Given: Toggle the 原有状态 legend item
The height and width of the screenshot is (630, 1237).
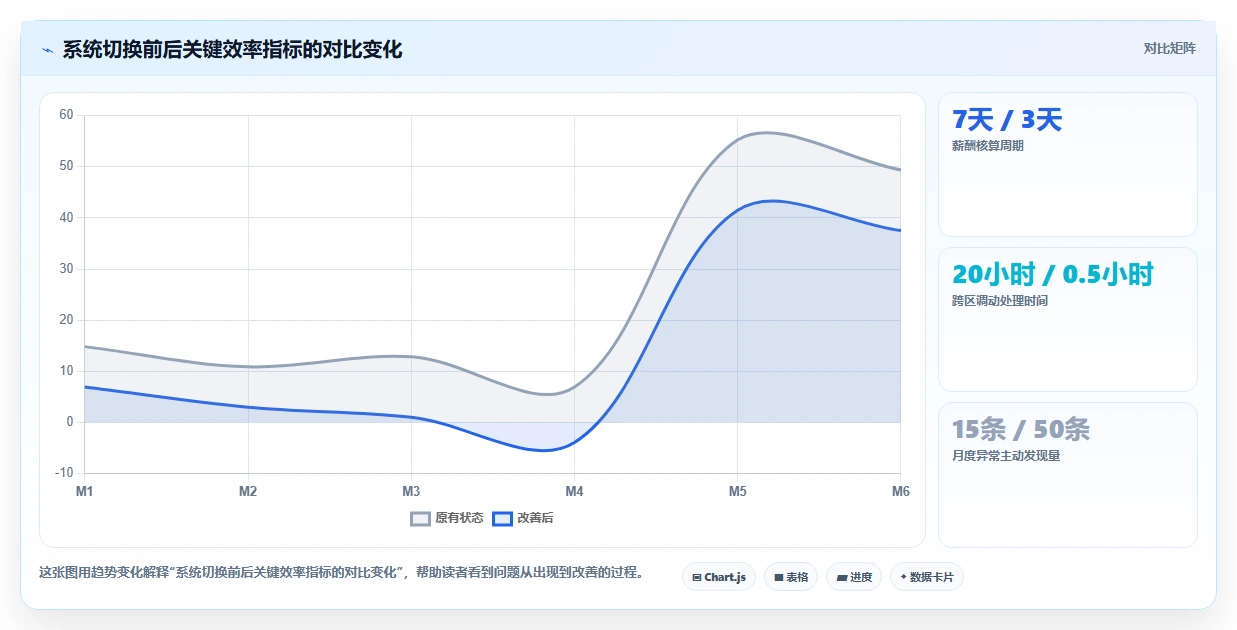Looking at the screenshot, I should tap(447, 518).
